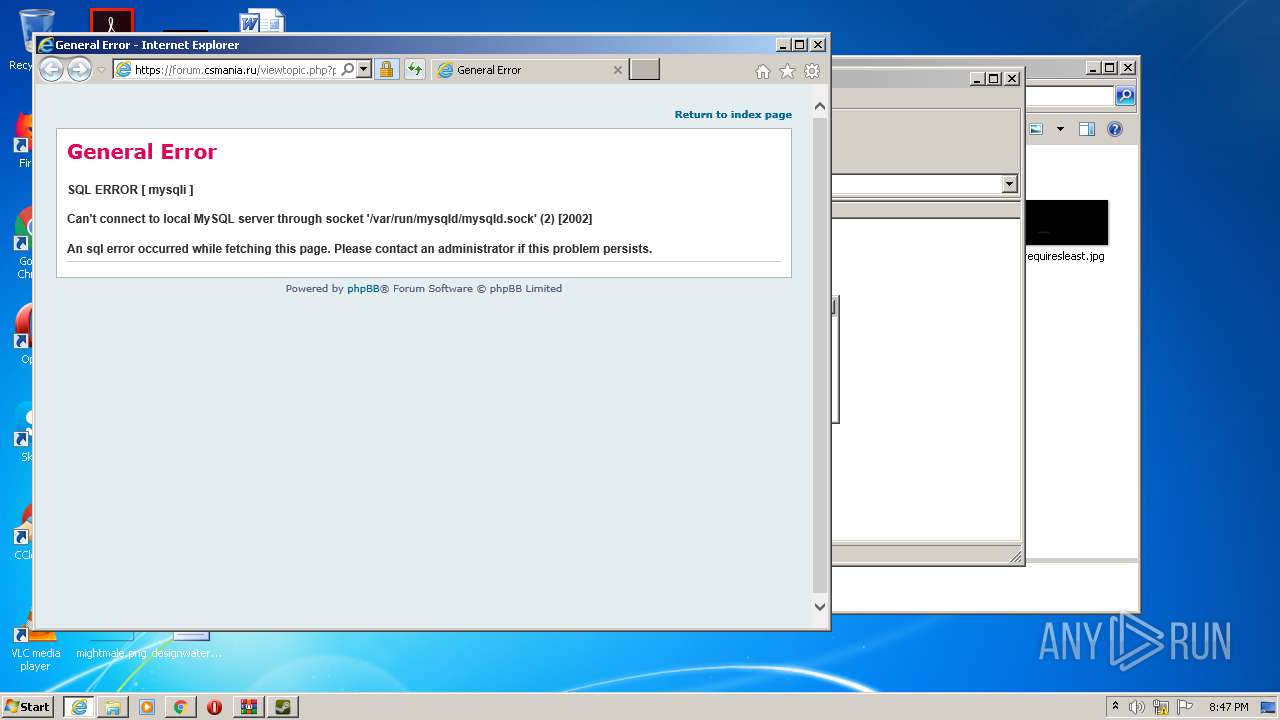Image resolution: width=1280 pixels, height=720 pixels.
Task: Toggle the preview pane icon in Explorer
Action: tap(1087, 129)
